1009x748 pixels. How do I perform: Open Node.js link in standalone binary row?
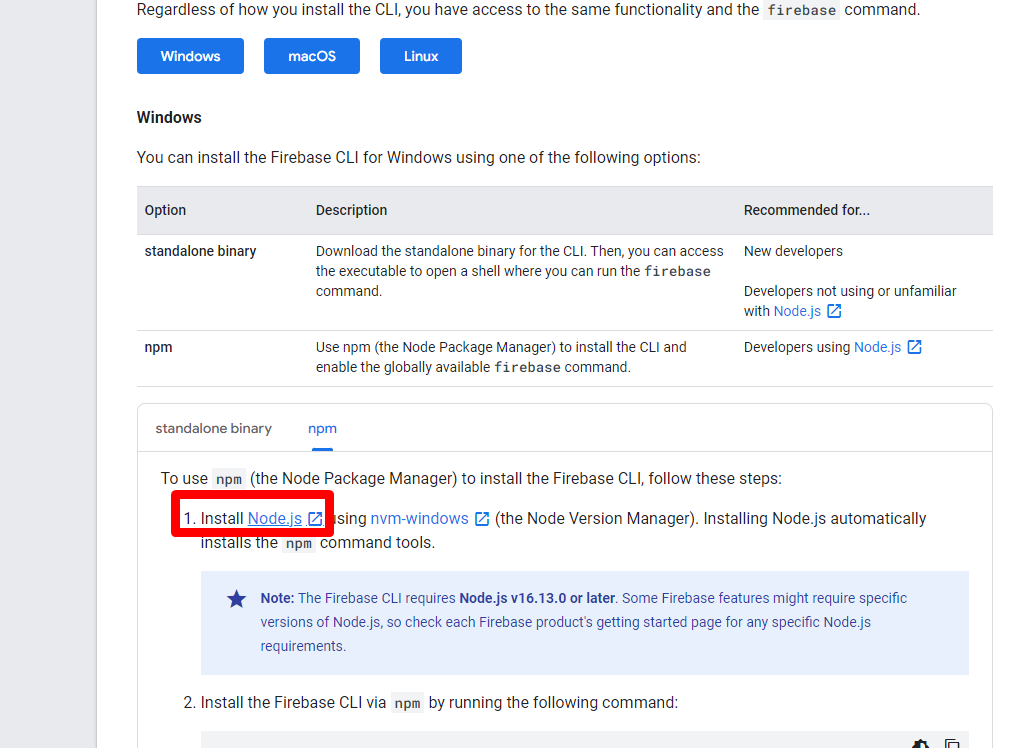click(x=797, y=311)
